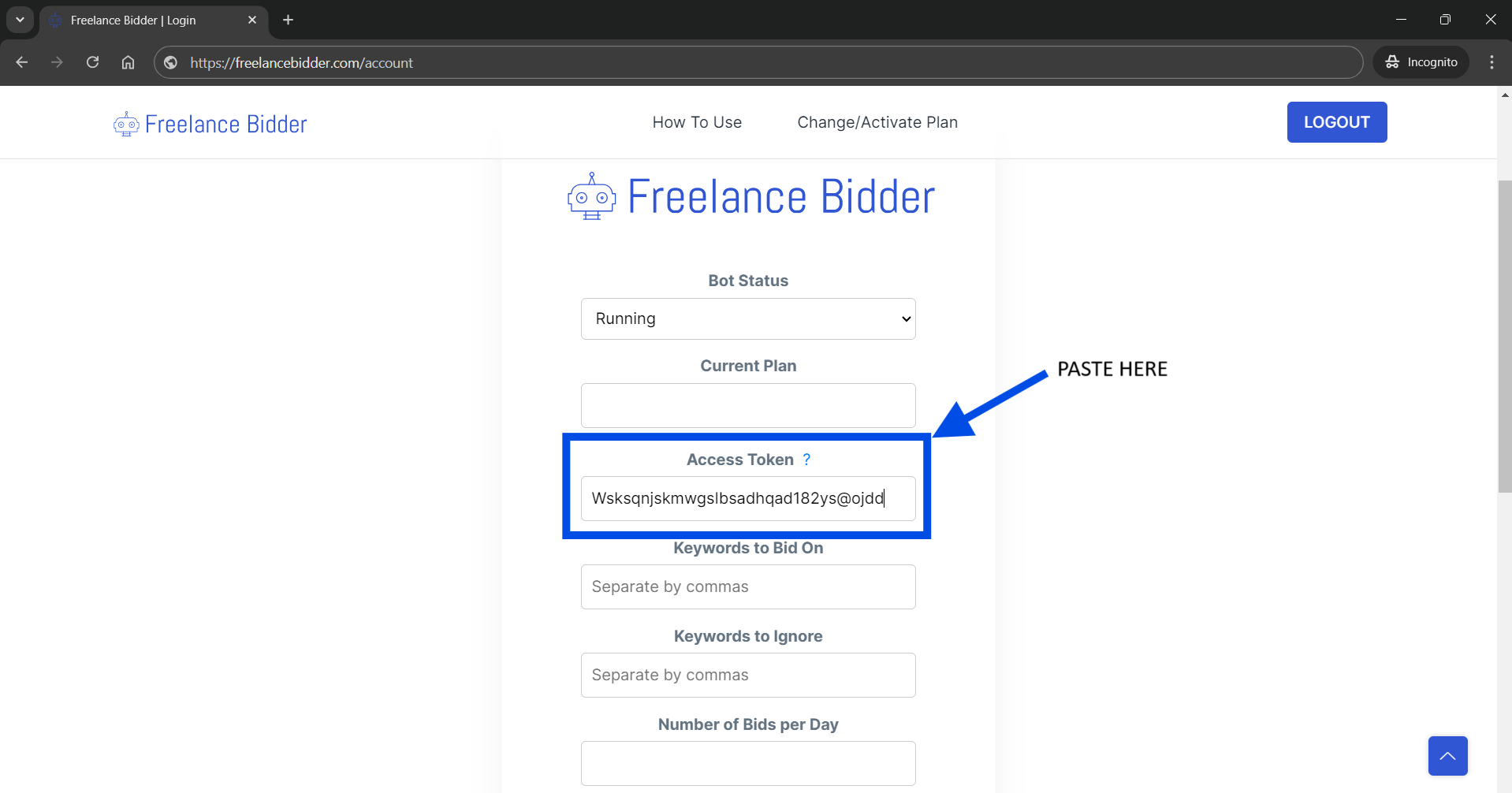This screenshot has height=793, width=1512.
Task: Click the scrollbar up arrow
Action: click(1505, 95)
